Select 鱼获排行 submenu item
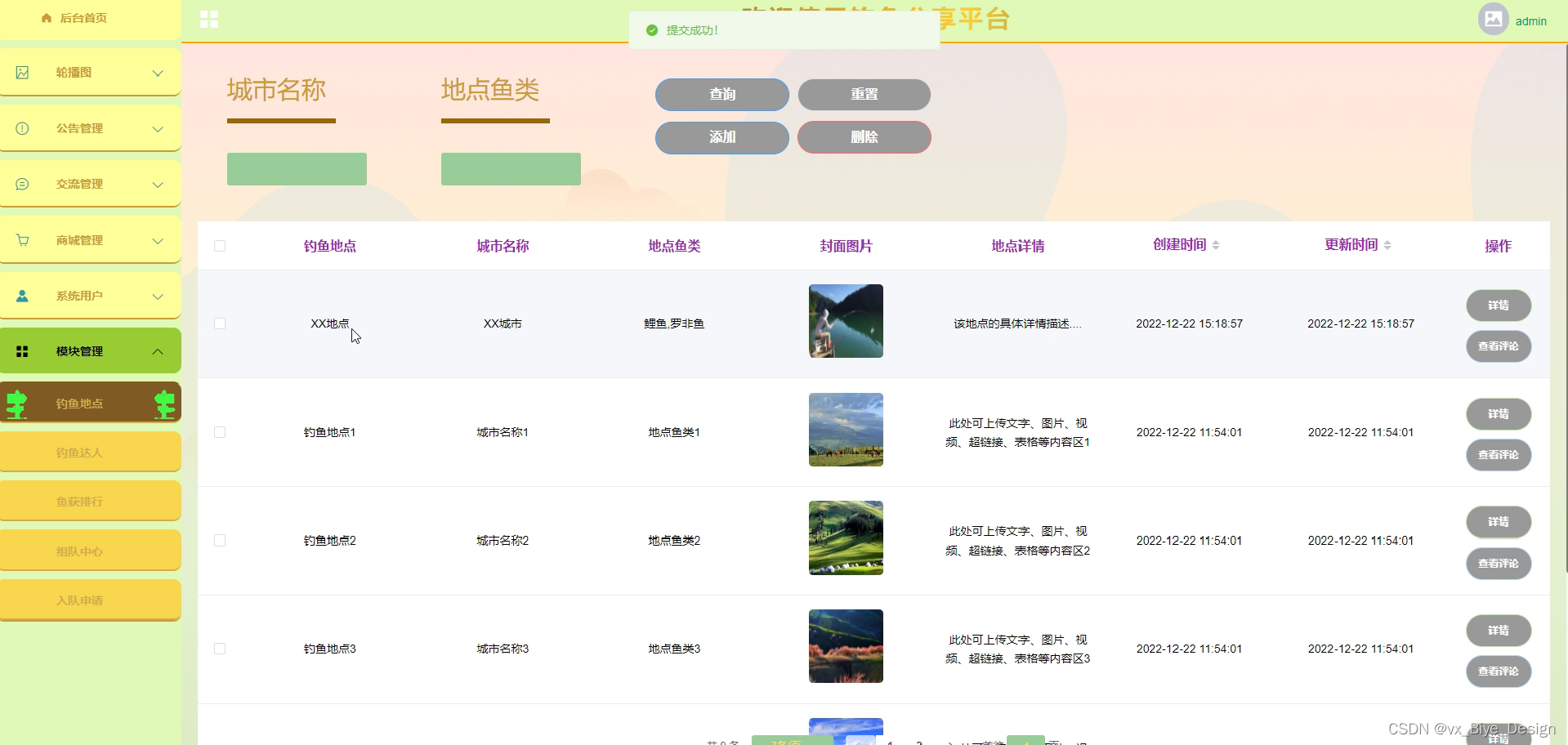The width and height of the screenshot is (1568, 745). pos(90,501)
